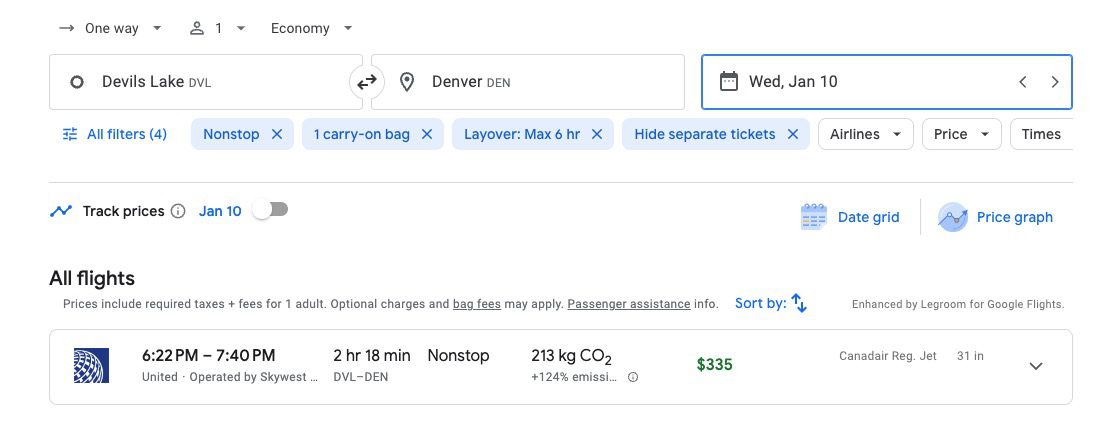Show emissions info for the United flight
This screenshot has height=447, width=1119.
click(x=633, y=377)
